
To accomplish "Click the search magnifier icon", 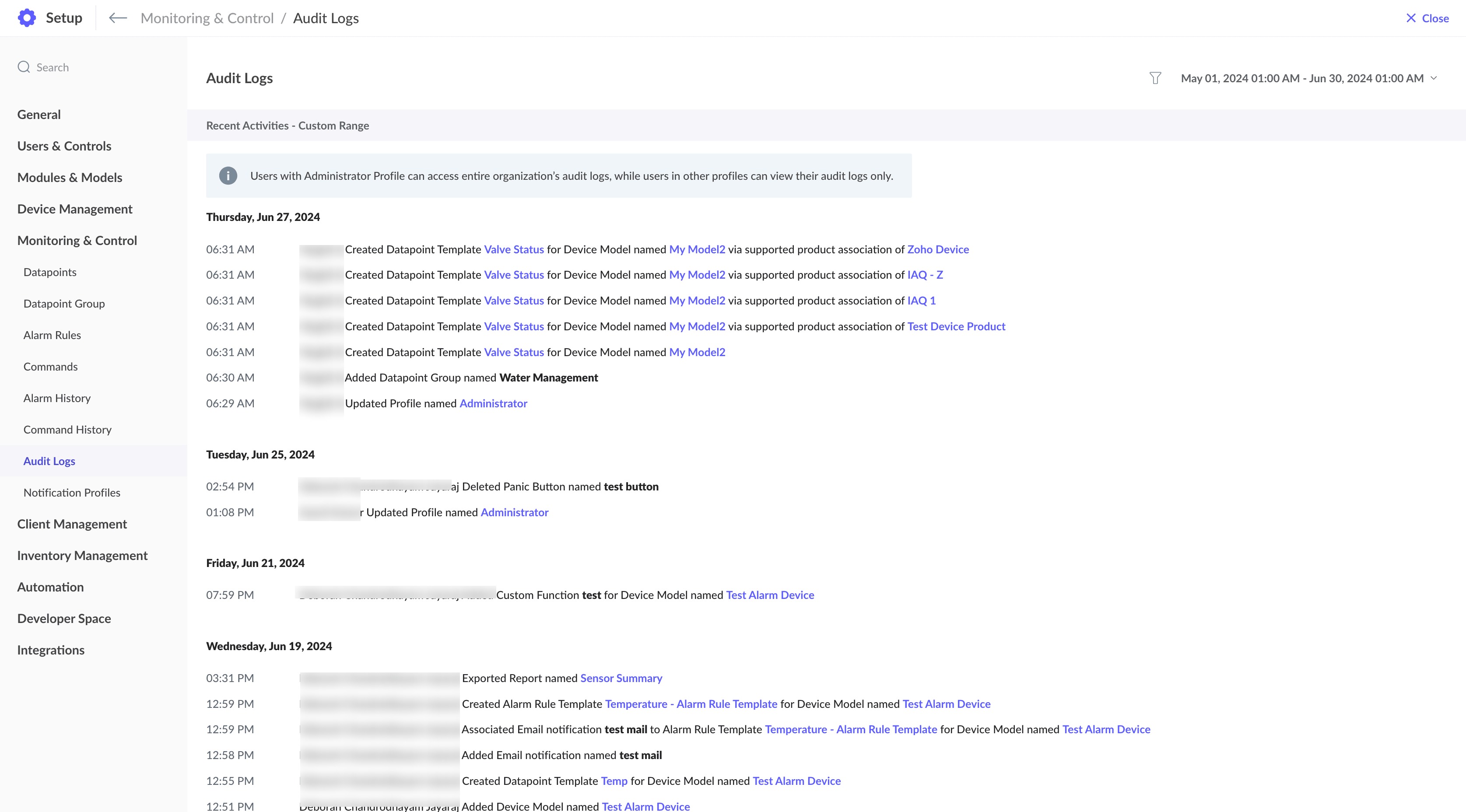I will (x=24, y=67).
